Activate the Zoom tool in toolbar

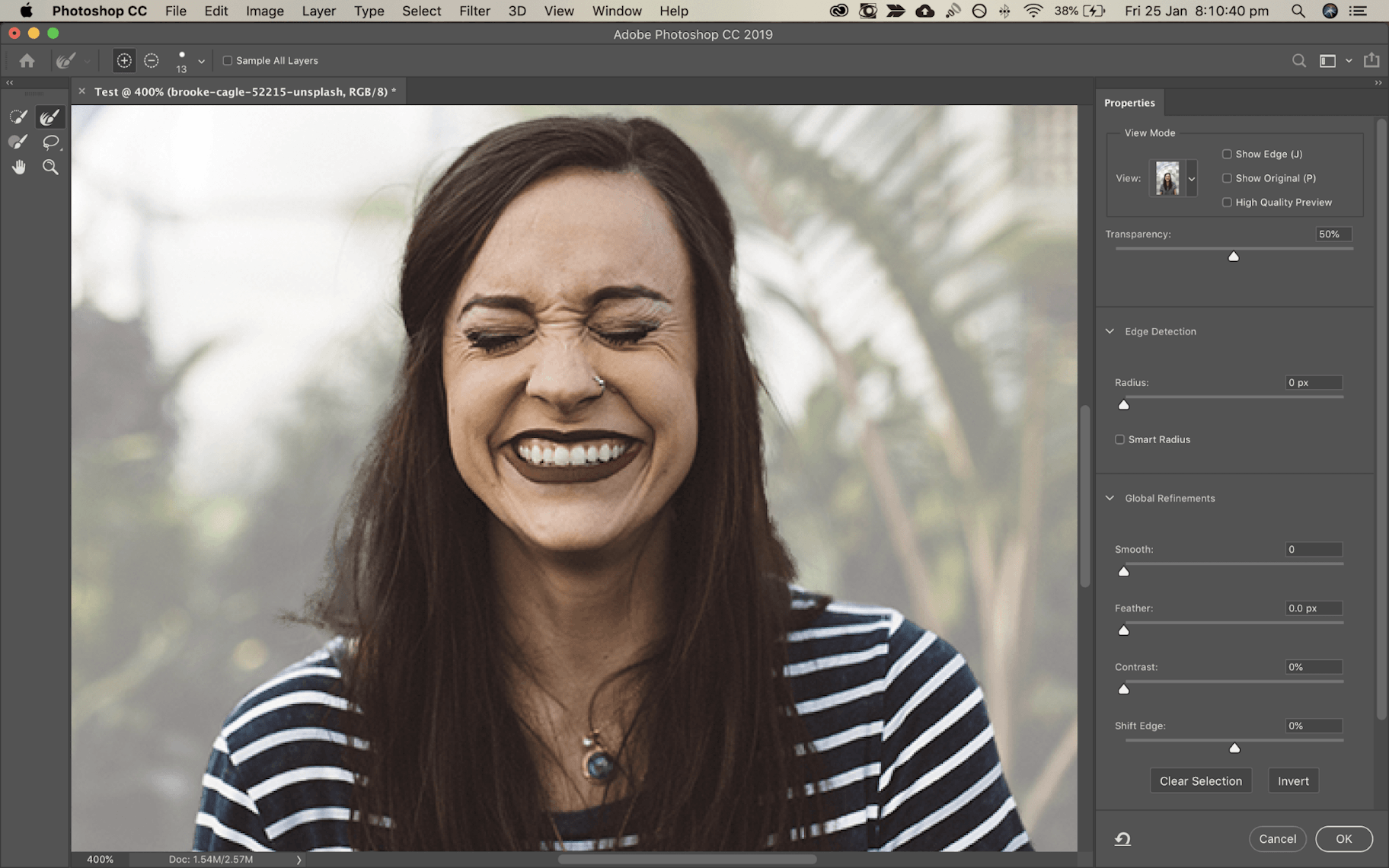[50, 168]
